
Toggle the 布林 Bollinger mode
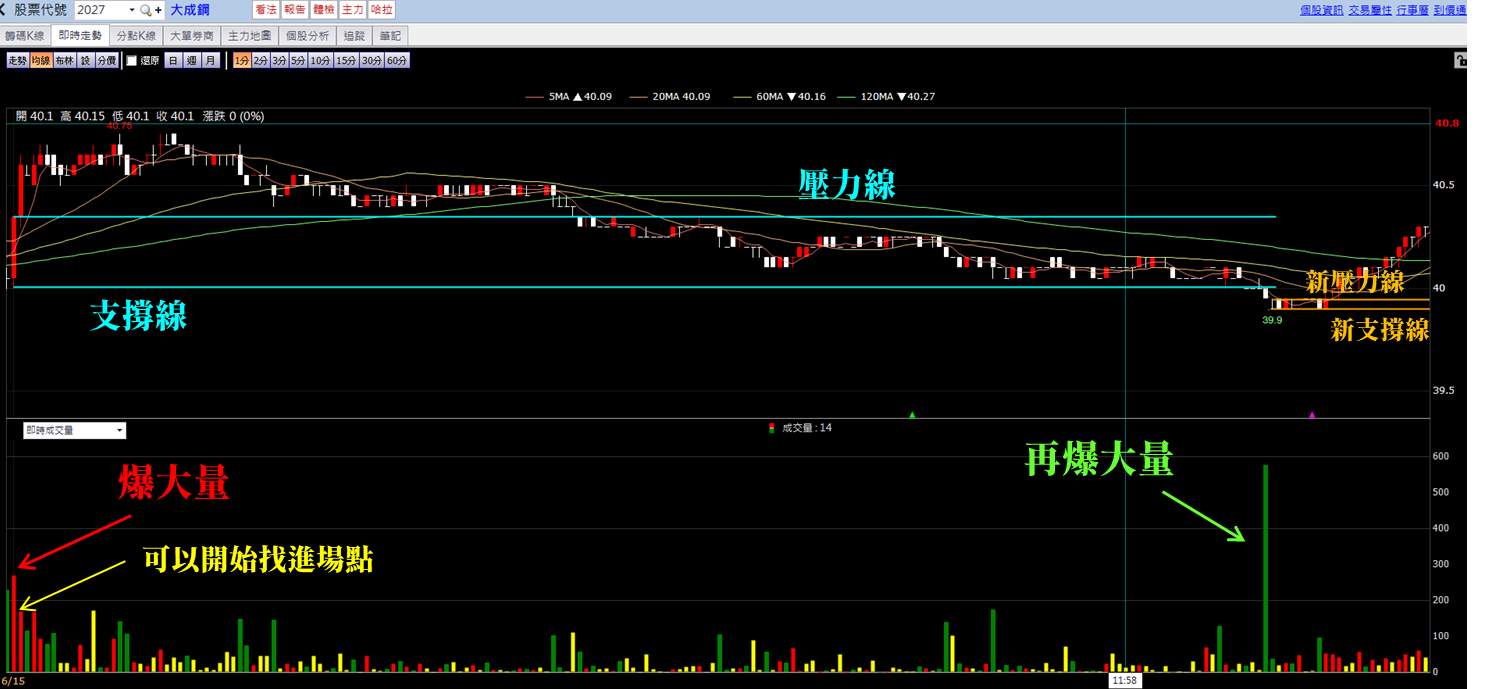(x=64, y=61)
